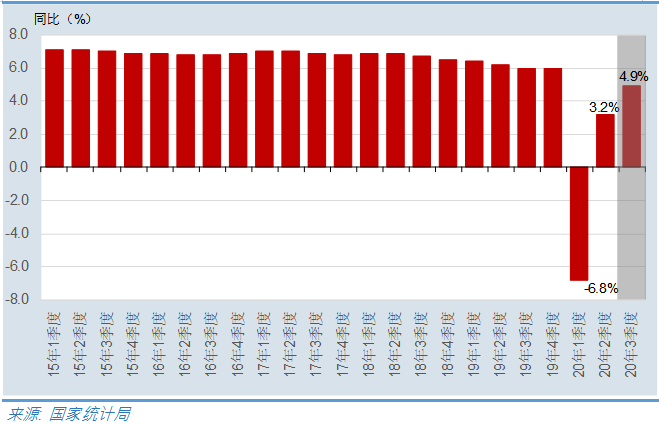Screen dimensions: 659x423
Task: Click the 15年3季度 x-axis label
Action: pyautogui.click(x=107, y=344)
